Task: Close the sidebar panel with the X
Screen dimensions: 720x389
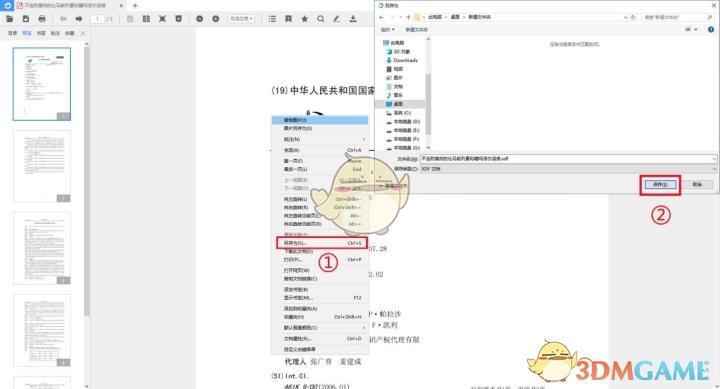Action: [83, 33]
